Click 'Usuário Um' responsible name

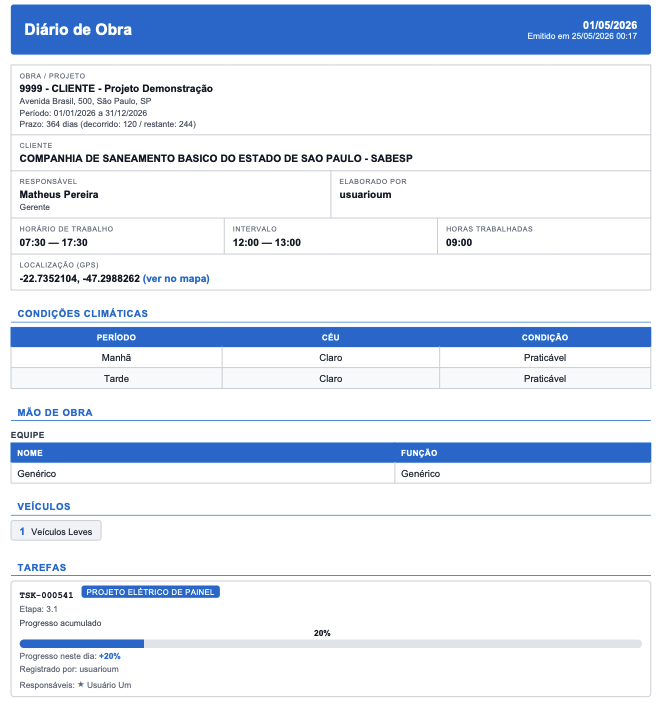pyautogui.click(x=109, y=685)
